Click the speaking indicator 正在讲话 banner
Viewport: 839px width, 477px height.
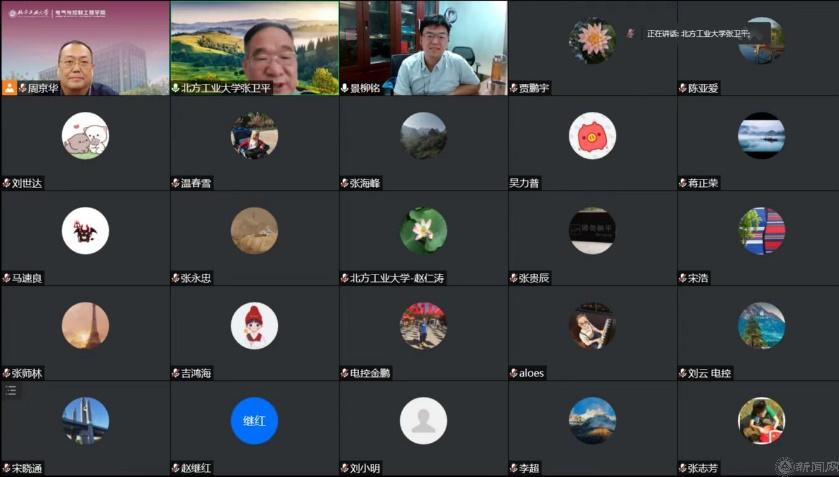pos(697,33)
